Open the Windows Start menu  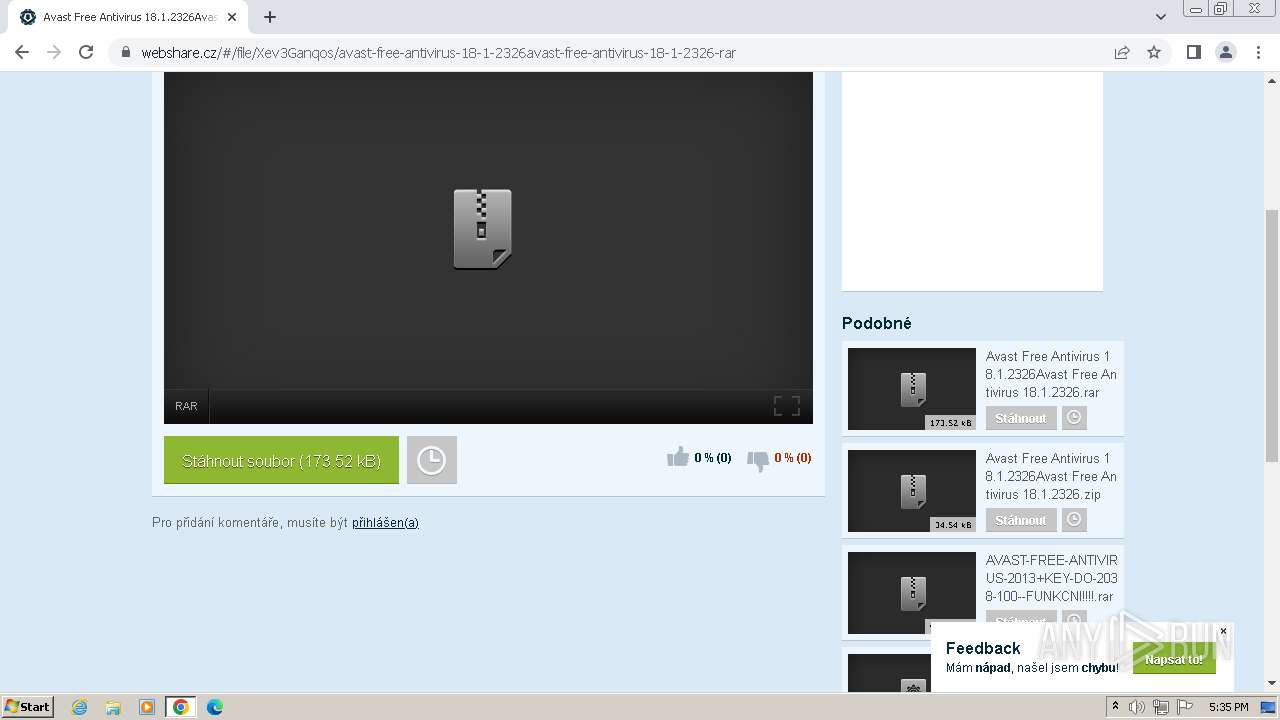28,706
